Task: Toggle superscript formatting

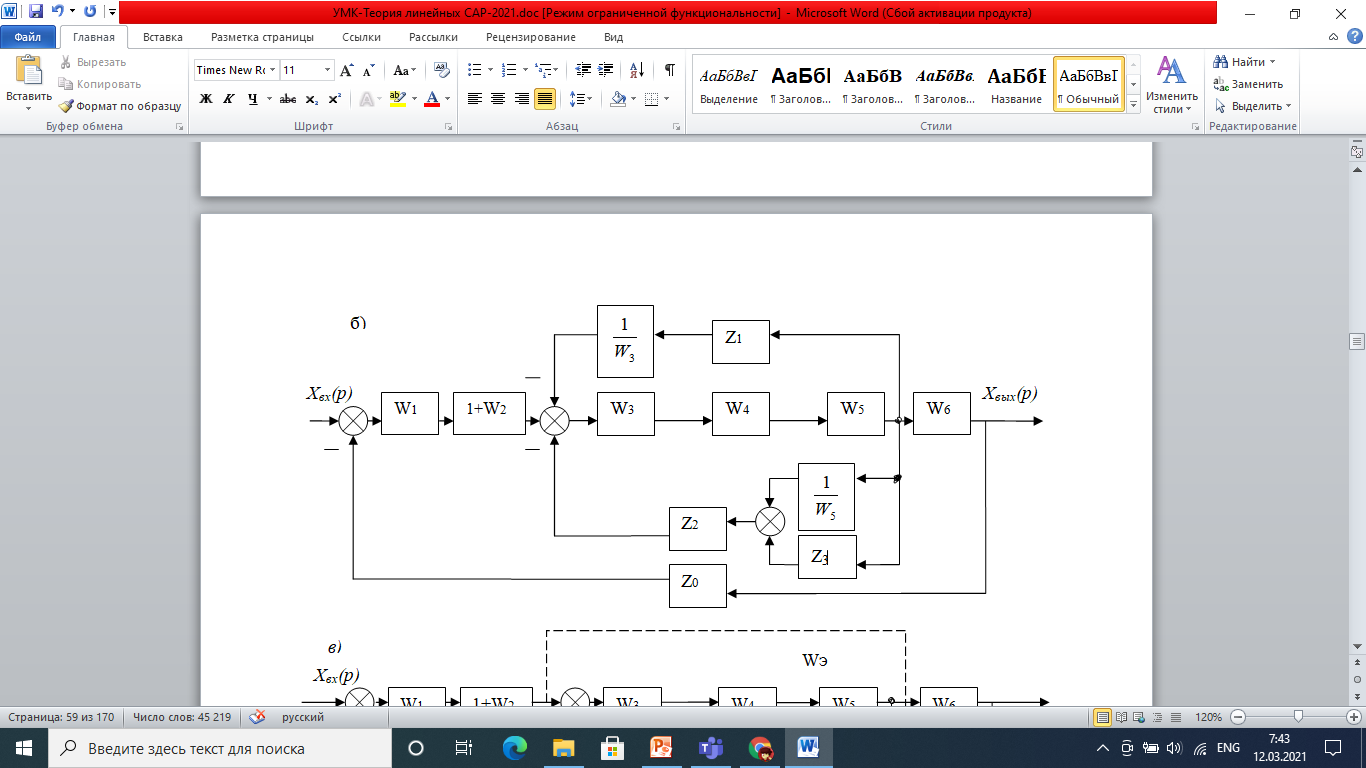Action: [x=335, y=99]
